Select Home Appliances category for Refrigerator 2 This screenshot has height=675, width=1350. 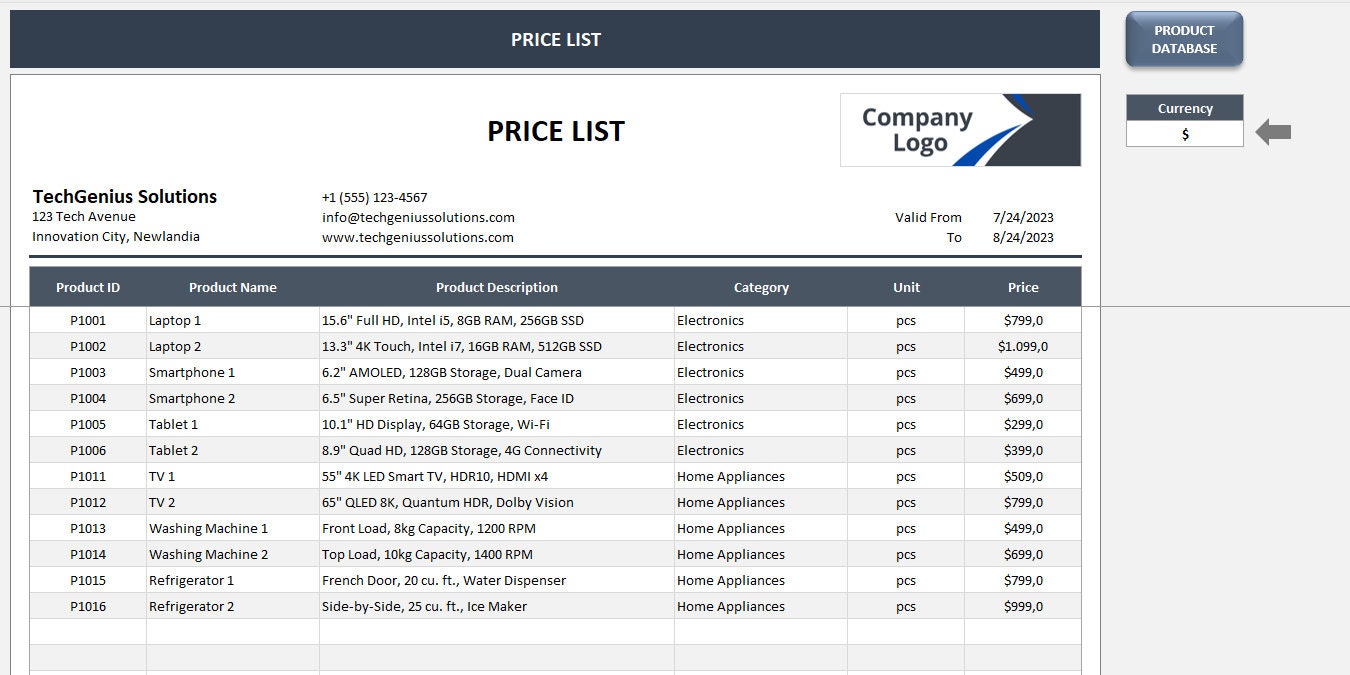pyautogui.click(x=761, y=606)
